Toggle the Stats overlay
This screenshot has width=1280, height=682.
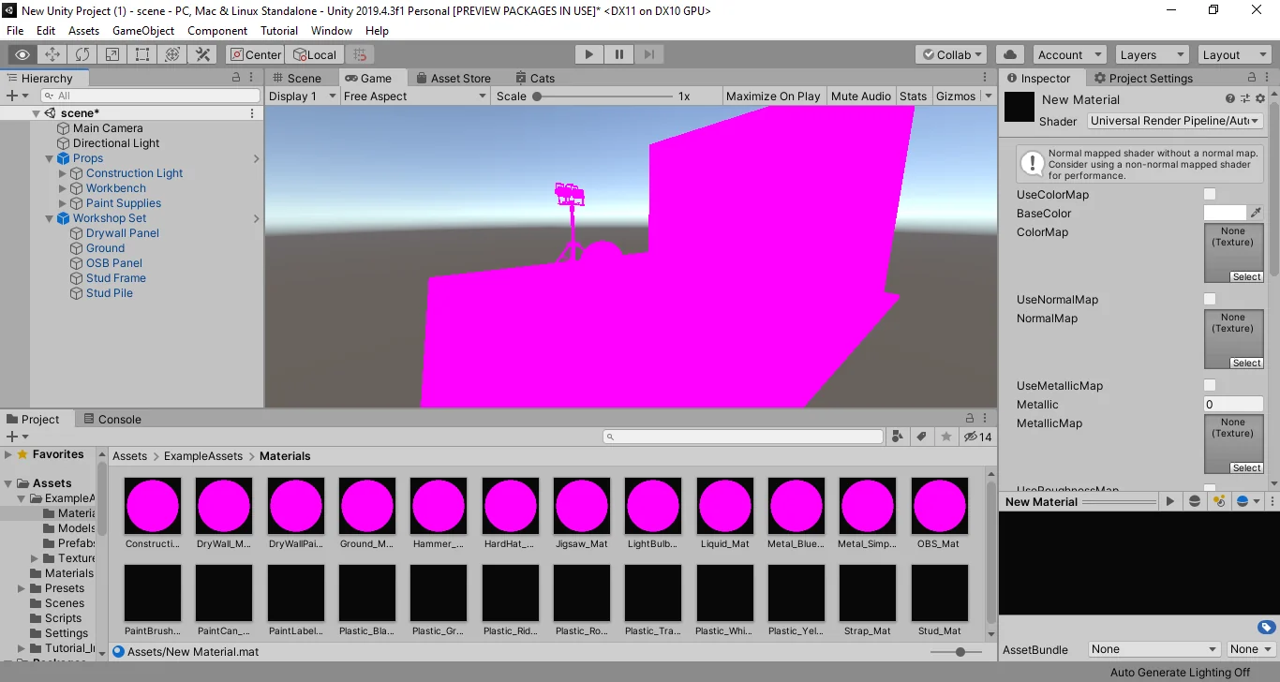[913, 96]
